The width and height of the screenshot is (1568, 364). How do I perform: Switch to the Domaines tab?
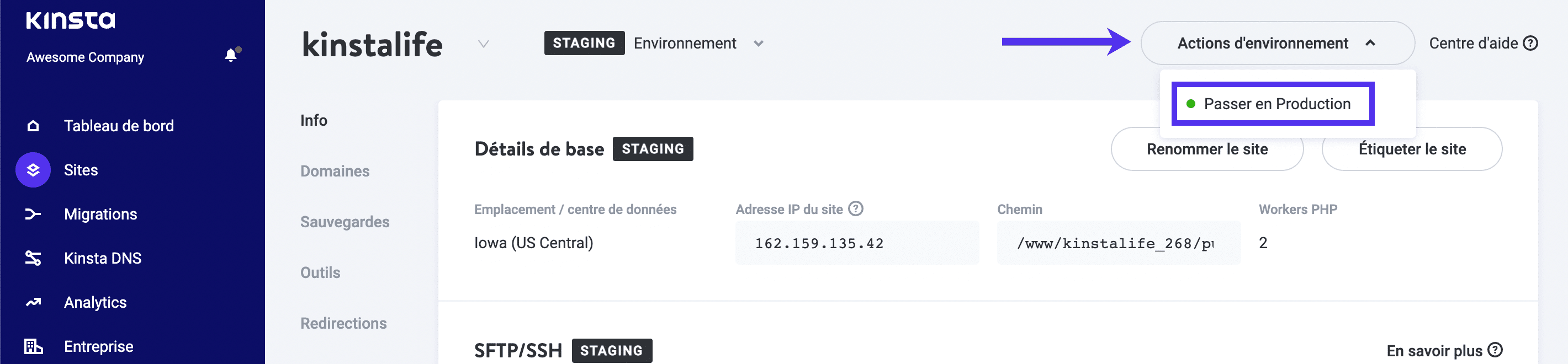coord(335,172)
